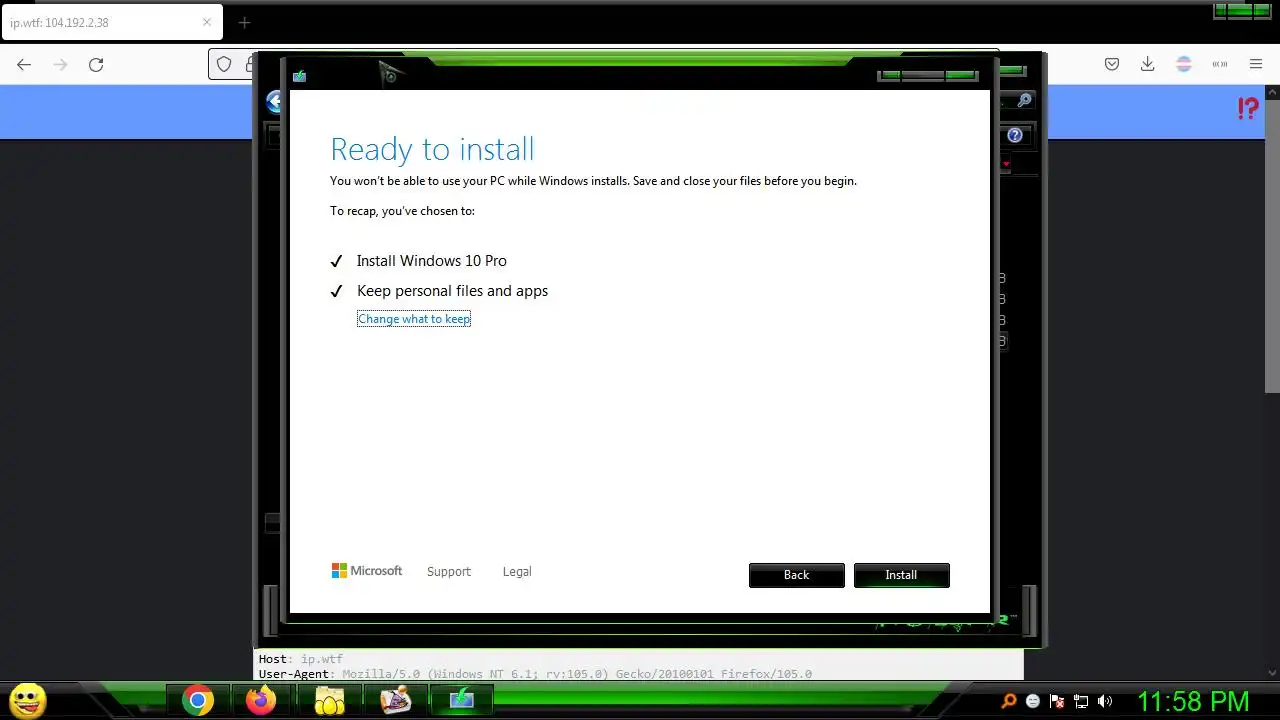Click the Firefox tracking protection shield icon

point(224,64)
